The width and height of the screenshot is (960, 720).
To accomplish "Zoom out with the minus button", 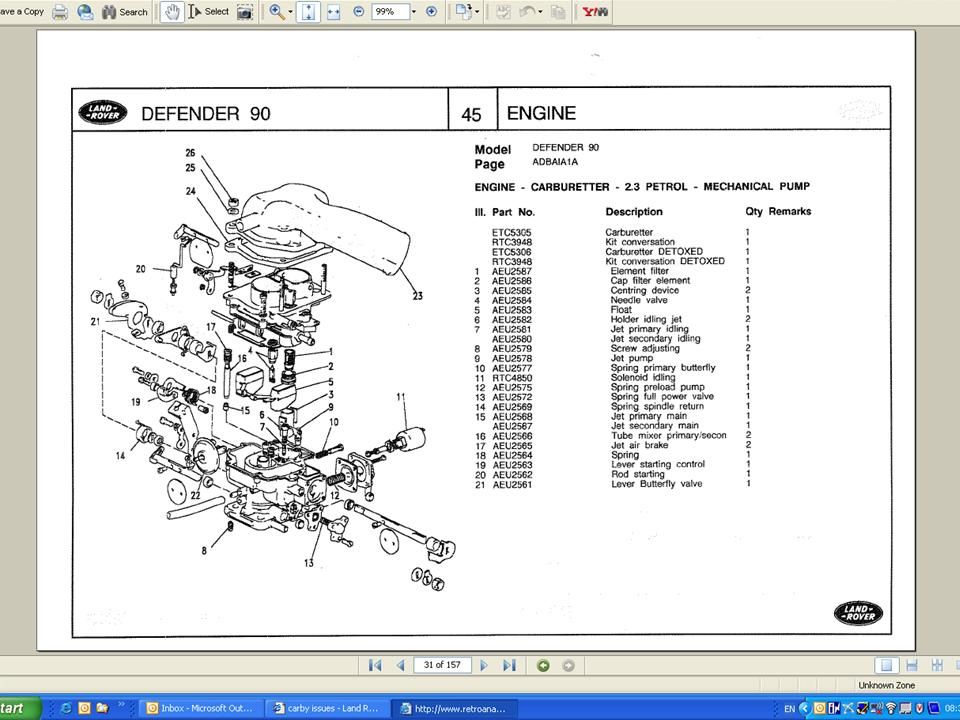I will 359,12.
